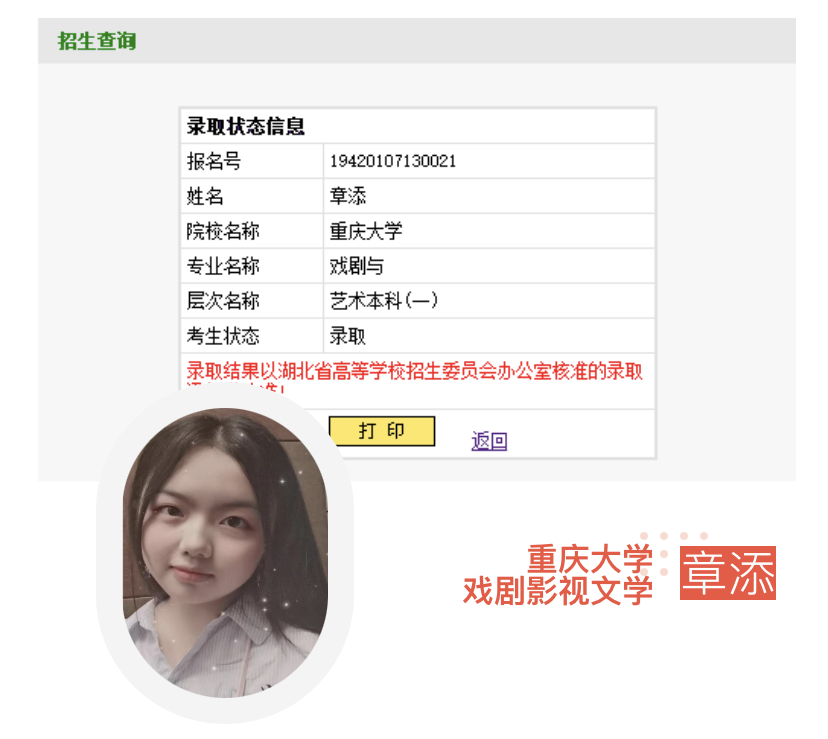Click the 报名号 row label
The height and width of the screenshot is (739, 828).
214,161
